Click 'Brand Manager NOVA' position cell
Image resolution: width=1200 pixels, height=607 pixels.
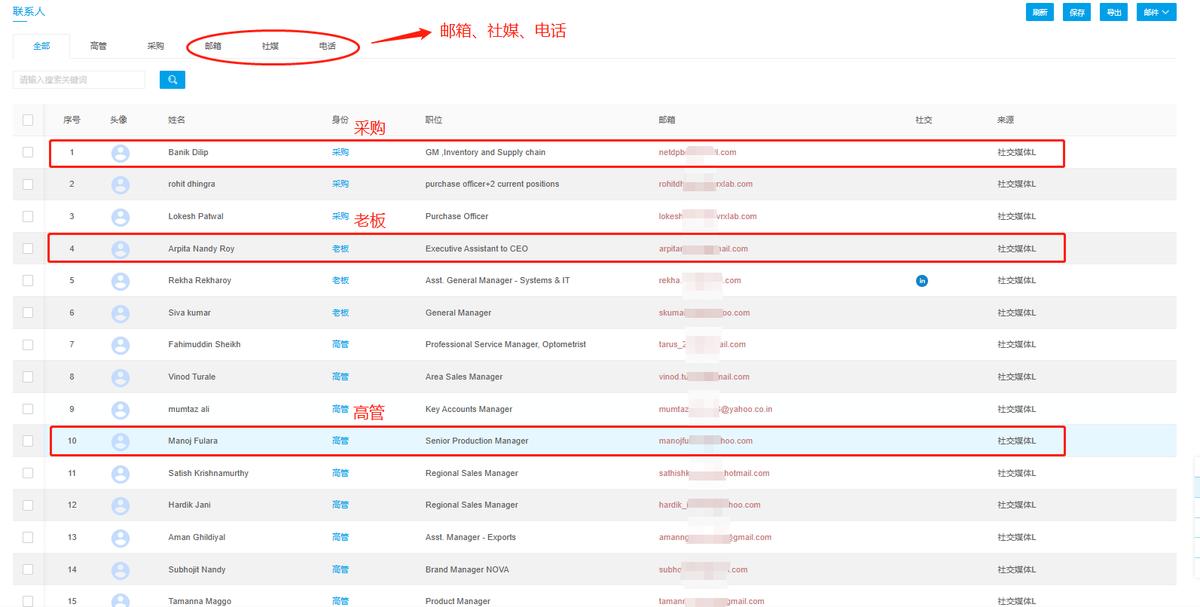[x=466, y=570]
